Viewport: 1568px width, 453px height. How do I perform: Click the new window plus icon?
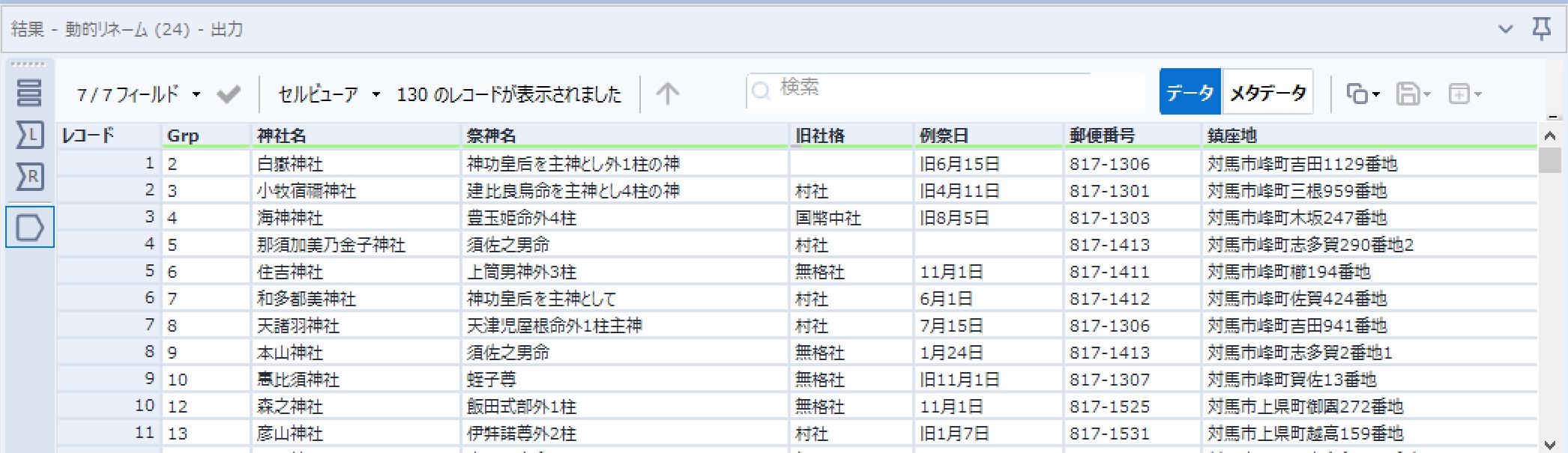[1459, 94]
